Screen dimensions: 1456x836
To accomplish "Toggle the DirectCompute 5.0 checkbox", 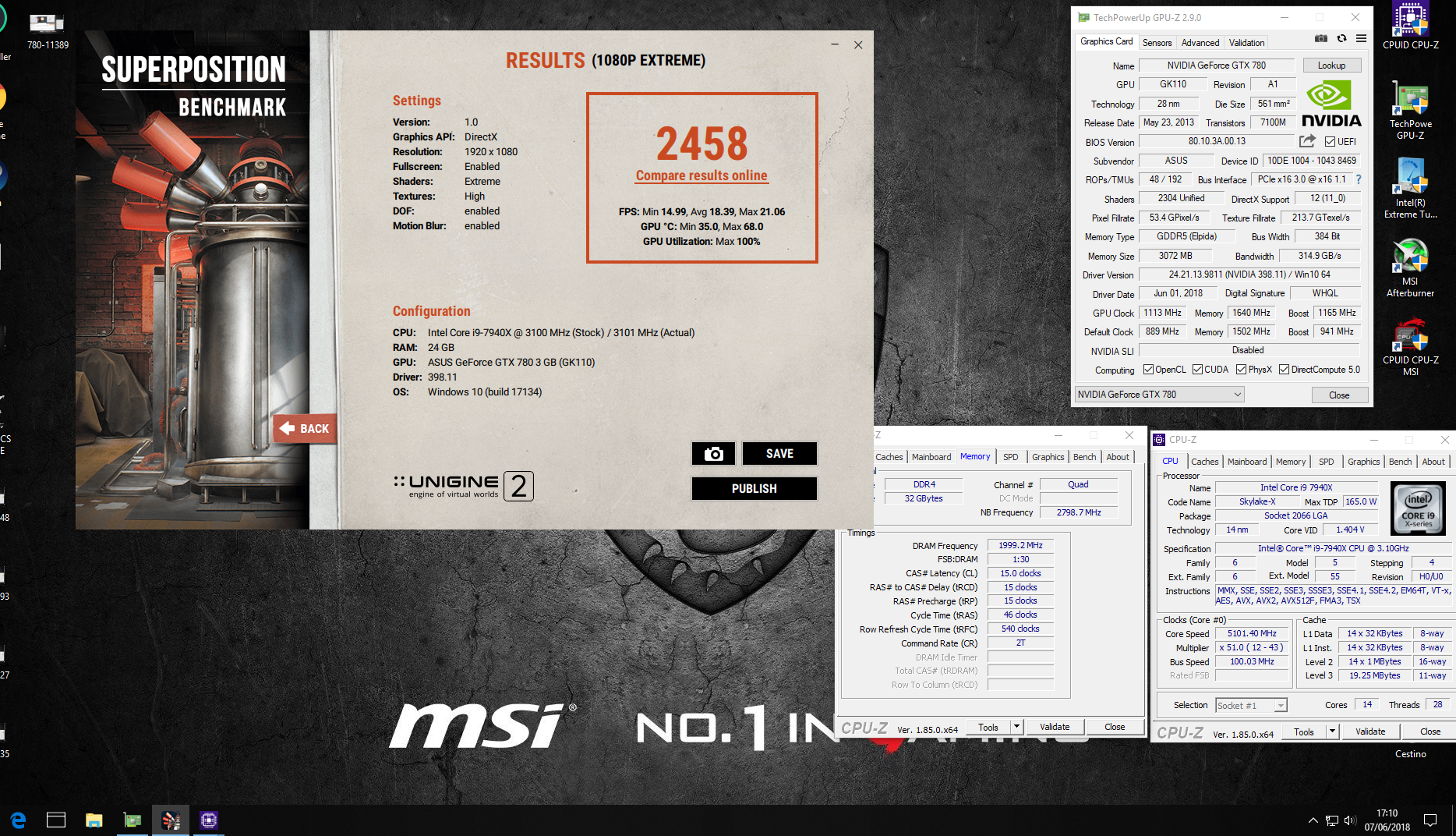I will tap(1284, 370).
